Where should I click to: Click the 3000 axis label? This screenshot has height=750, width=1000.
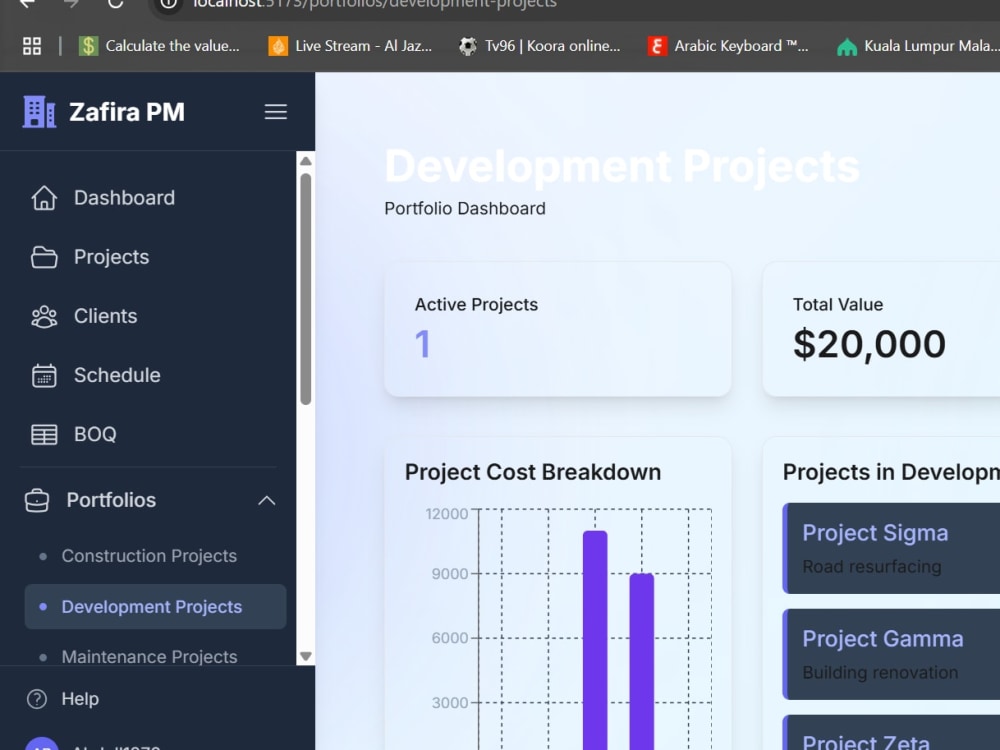(450, 703)
